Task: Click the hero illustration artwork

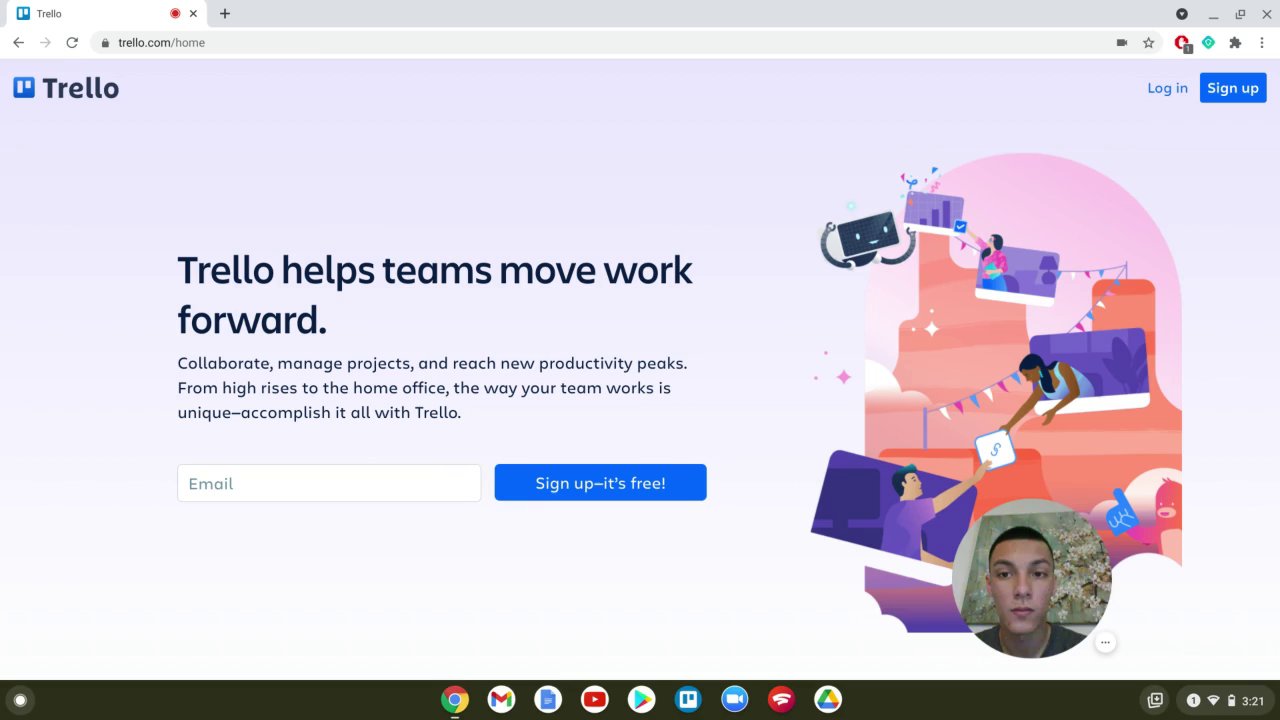Action: click(996, 392)
